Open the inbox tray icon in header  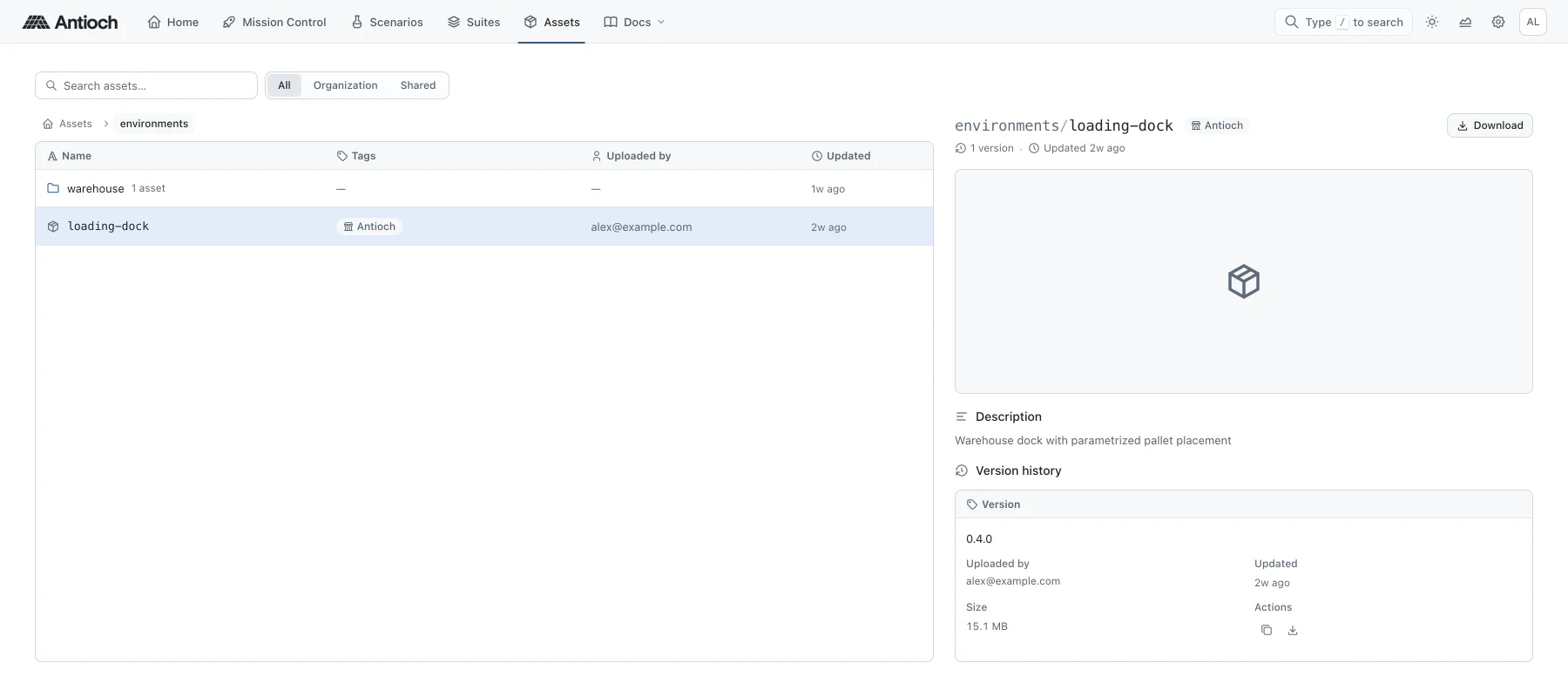[1465, 22]
